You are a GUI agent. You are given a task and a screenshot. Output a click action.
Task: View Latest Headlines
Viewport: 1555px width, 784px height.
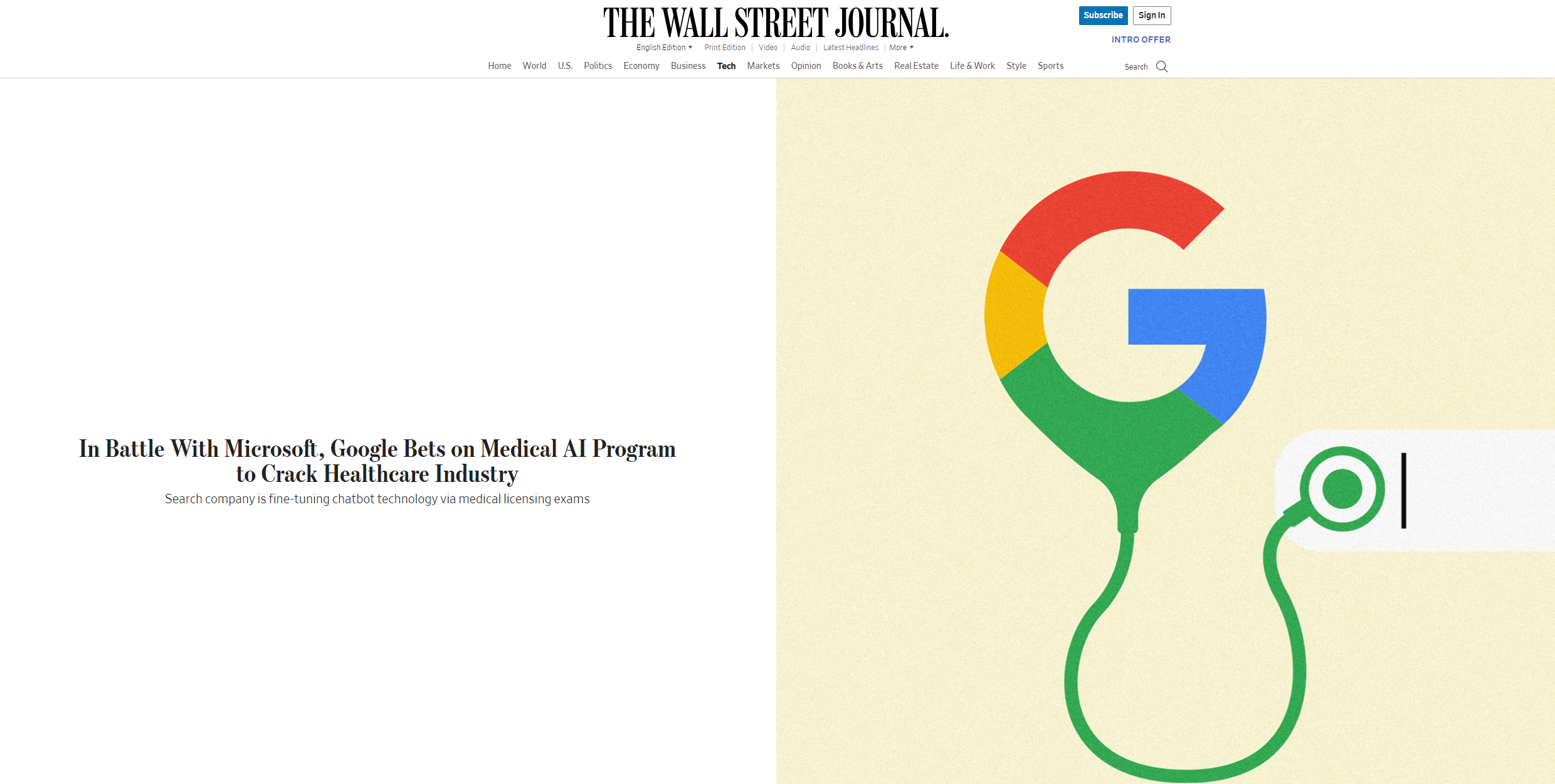point(851,48)
